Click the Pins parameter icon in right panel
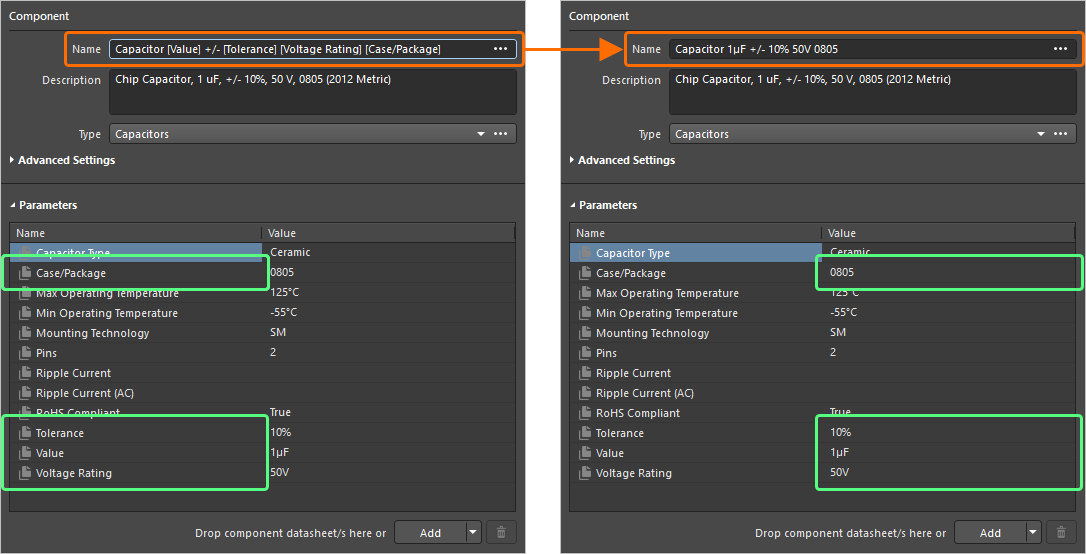1086x554 pixels. point(585,353)
